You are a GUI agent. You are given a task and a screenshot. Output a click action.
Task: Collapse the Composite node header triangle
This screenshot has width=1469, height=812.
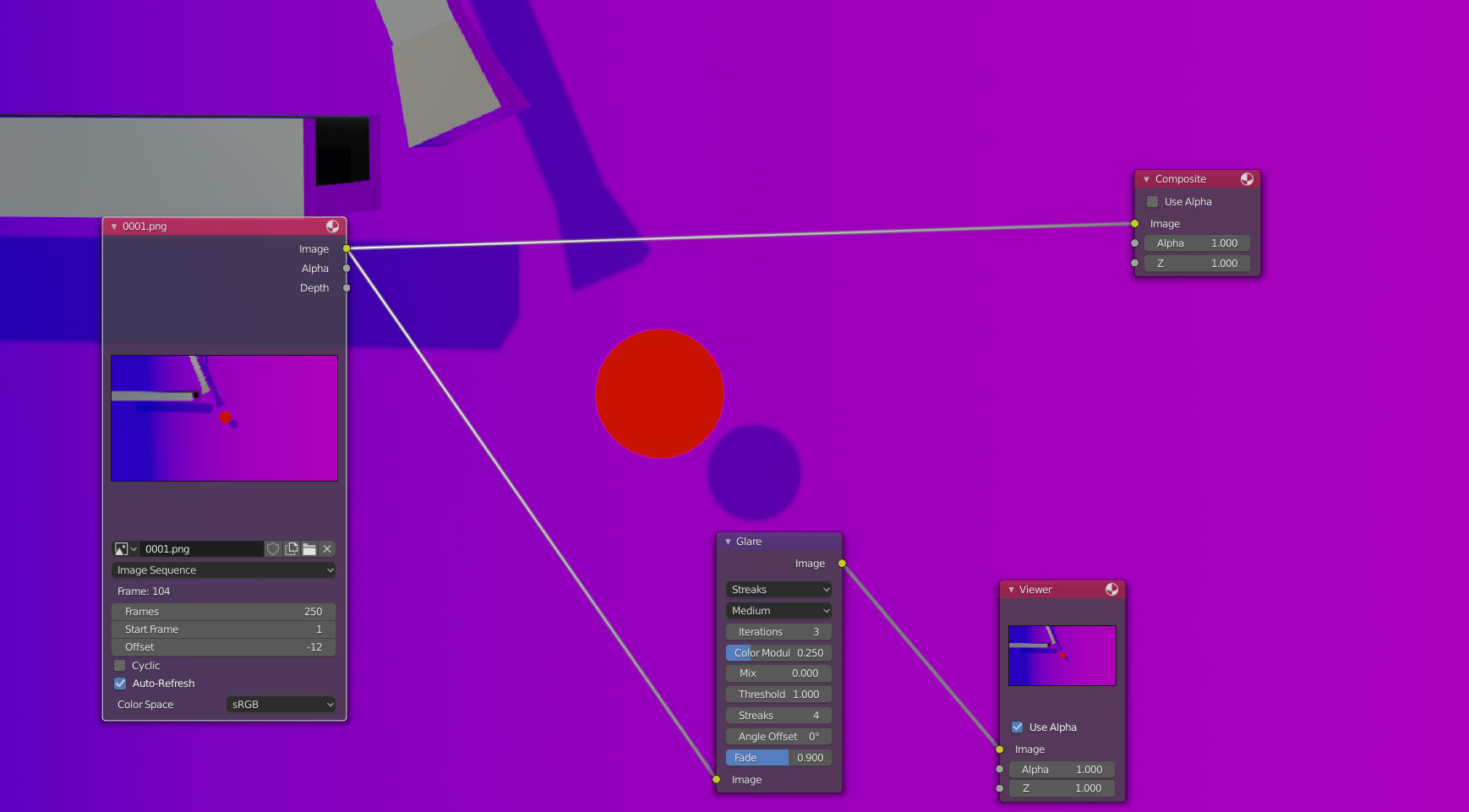pyautogui.click(x=1146, y=178)
